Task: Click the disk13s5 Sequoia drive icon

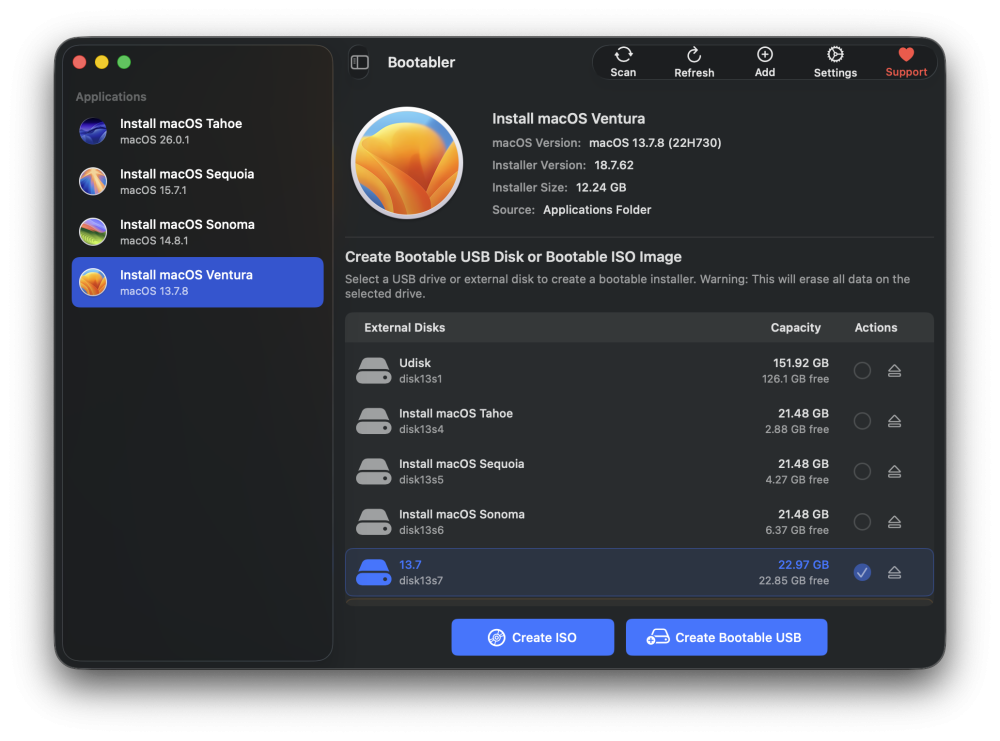Action: tap(374, 471)
